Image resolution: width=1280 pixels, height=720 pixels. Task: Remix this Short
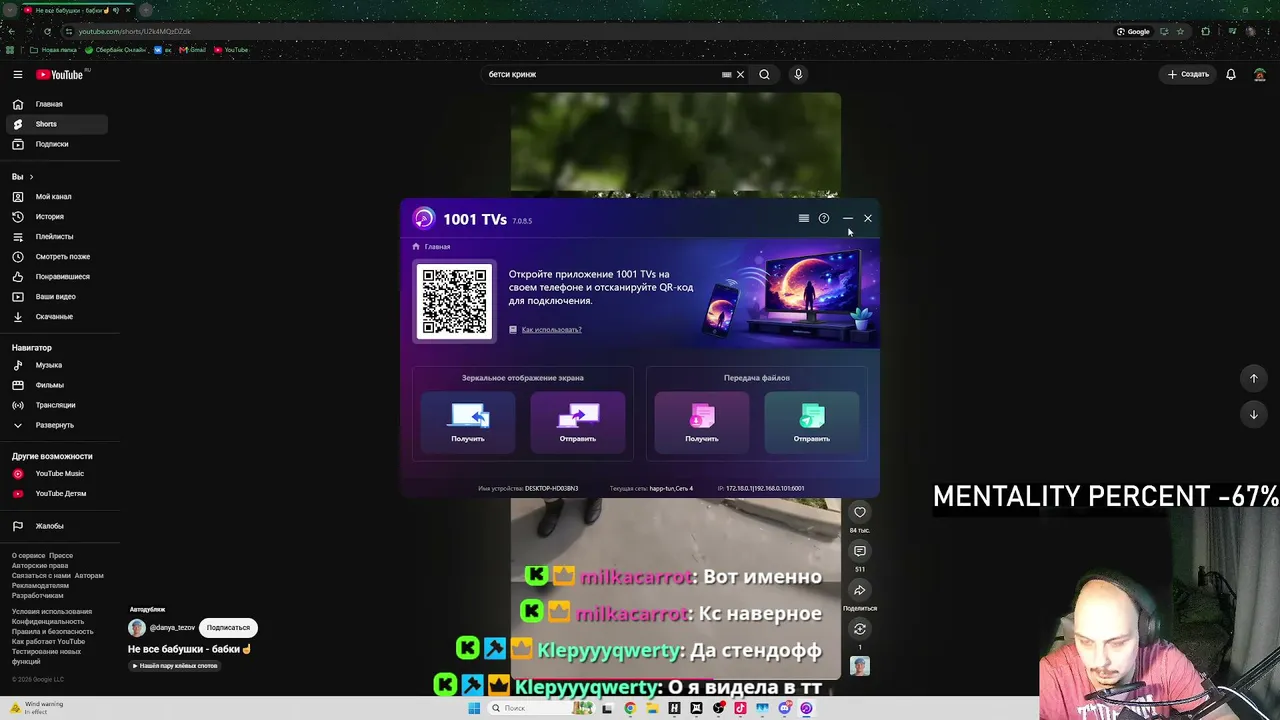tap(860, 629)
